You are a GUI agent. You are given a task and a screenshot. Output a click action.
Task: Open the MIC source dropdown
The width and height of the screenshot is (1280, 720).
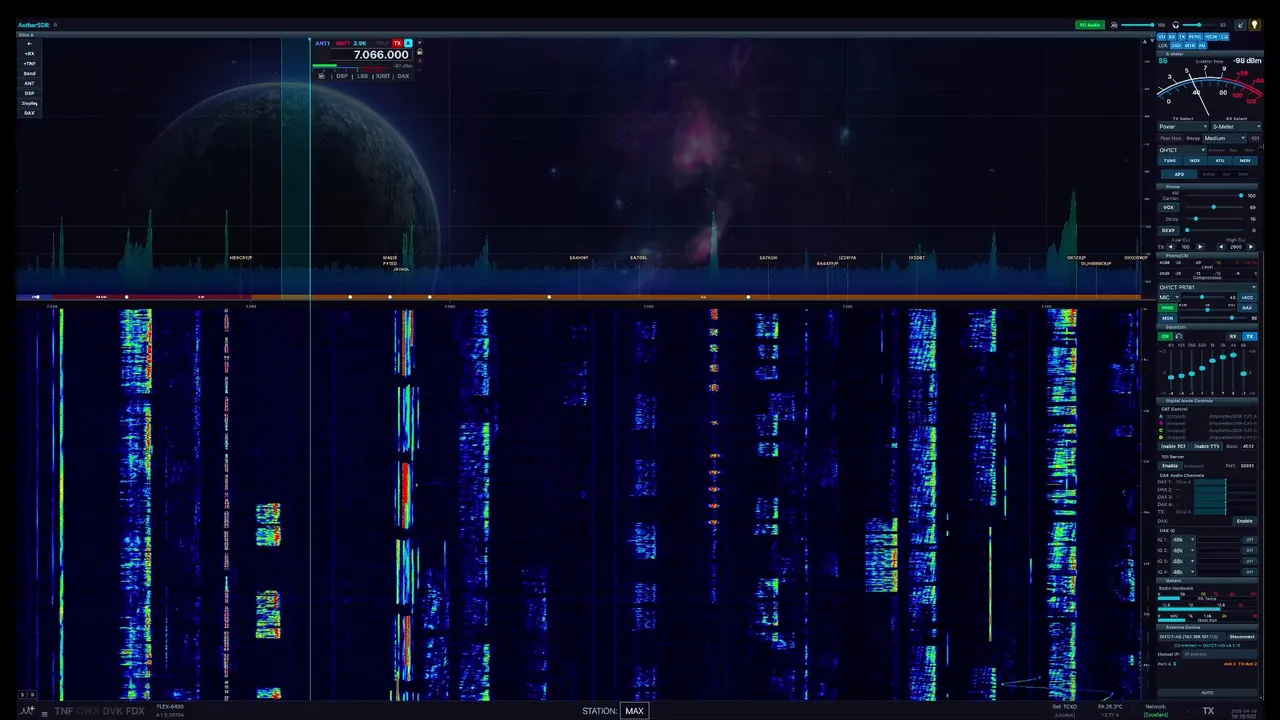coord(1169,297)
